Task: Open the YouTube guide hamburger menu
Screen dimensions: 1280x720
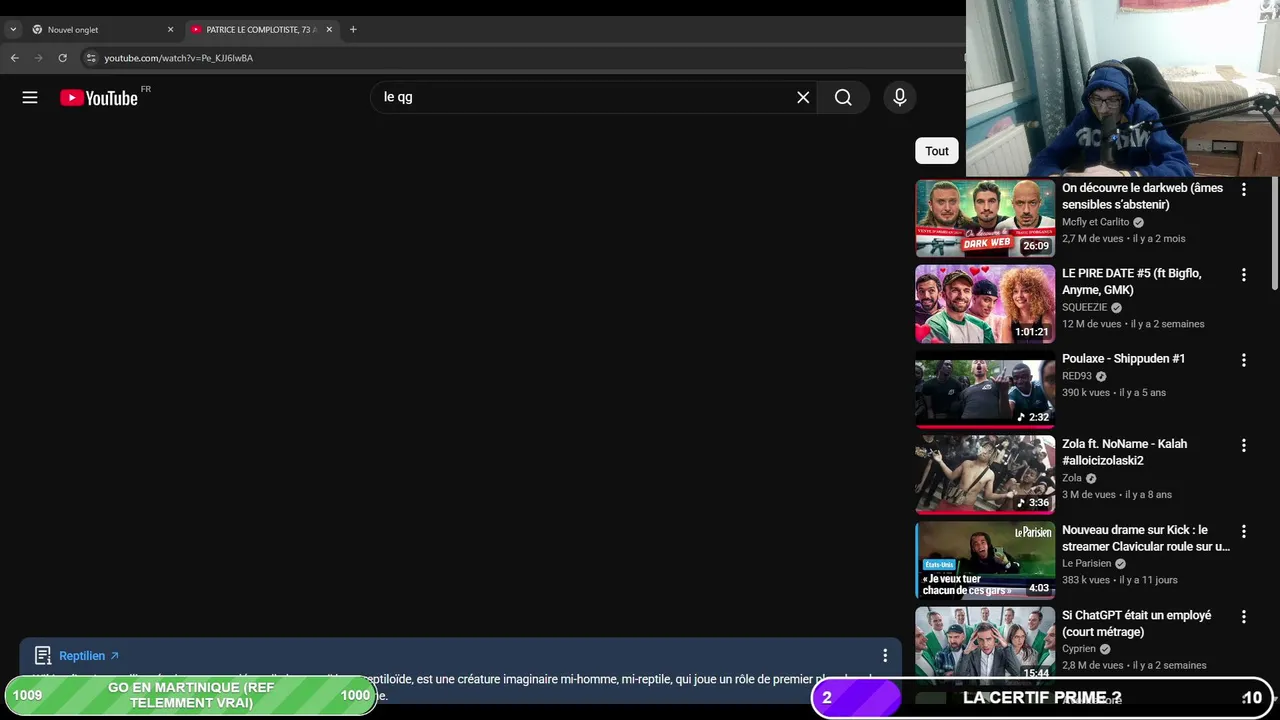Action: click(30, 97)
